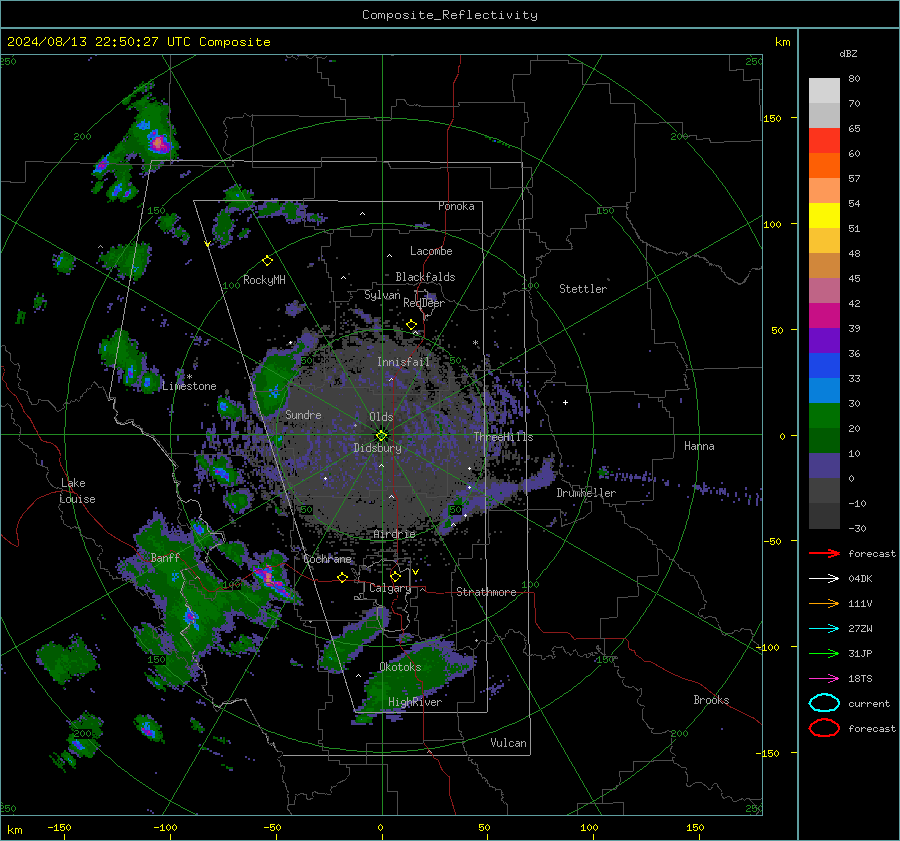Click the Ponoka label on map

[456, 206]
